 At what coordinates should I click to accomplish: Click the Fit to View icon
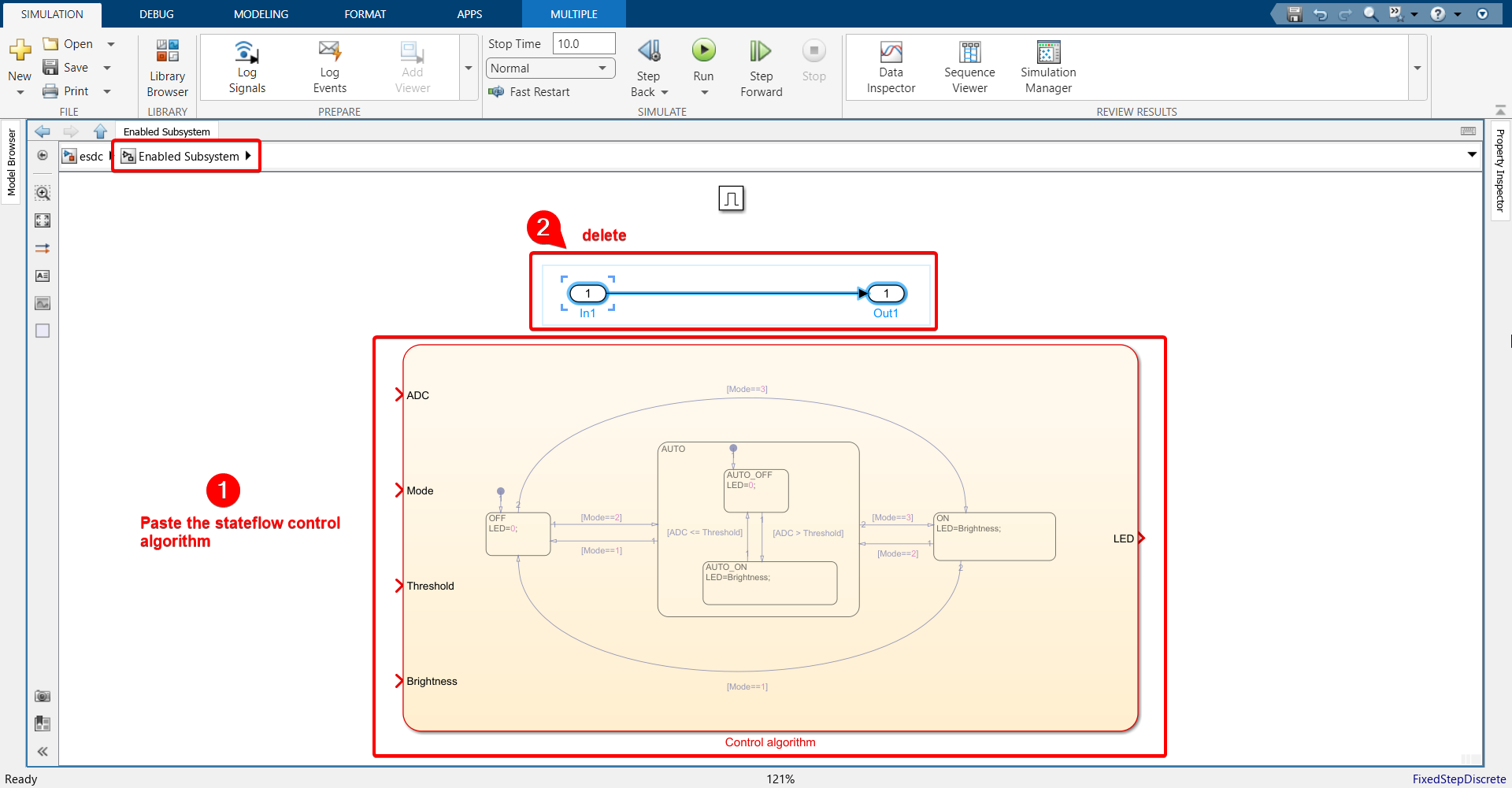click(43, 220)
